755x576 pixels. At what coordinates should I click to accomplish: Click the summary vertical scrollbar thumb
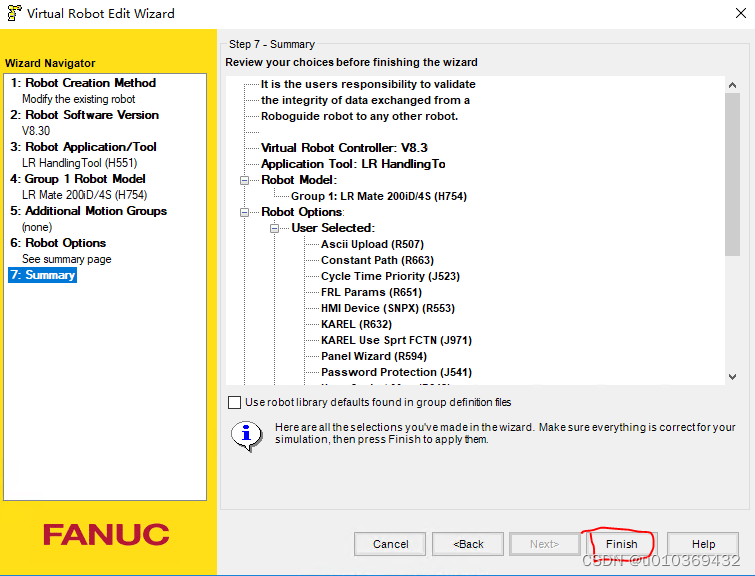732,174
